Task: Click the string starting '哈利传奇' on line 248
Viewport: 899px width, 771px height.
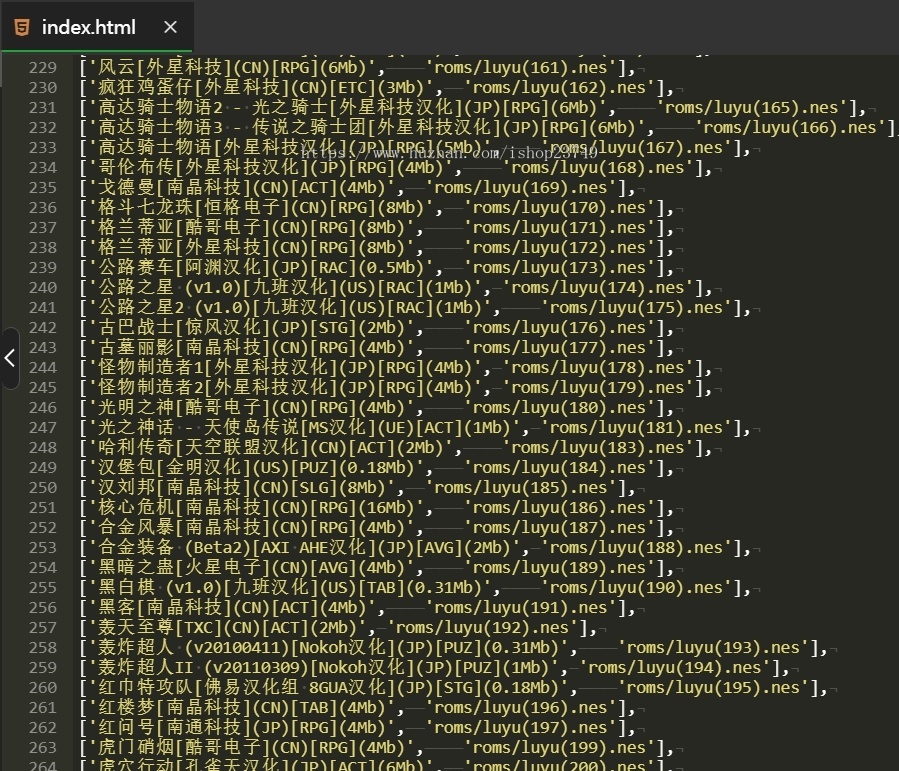Action: click(271, 448)
